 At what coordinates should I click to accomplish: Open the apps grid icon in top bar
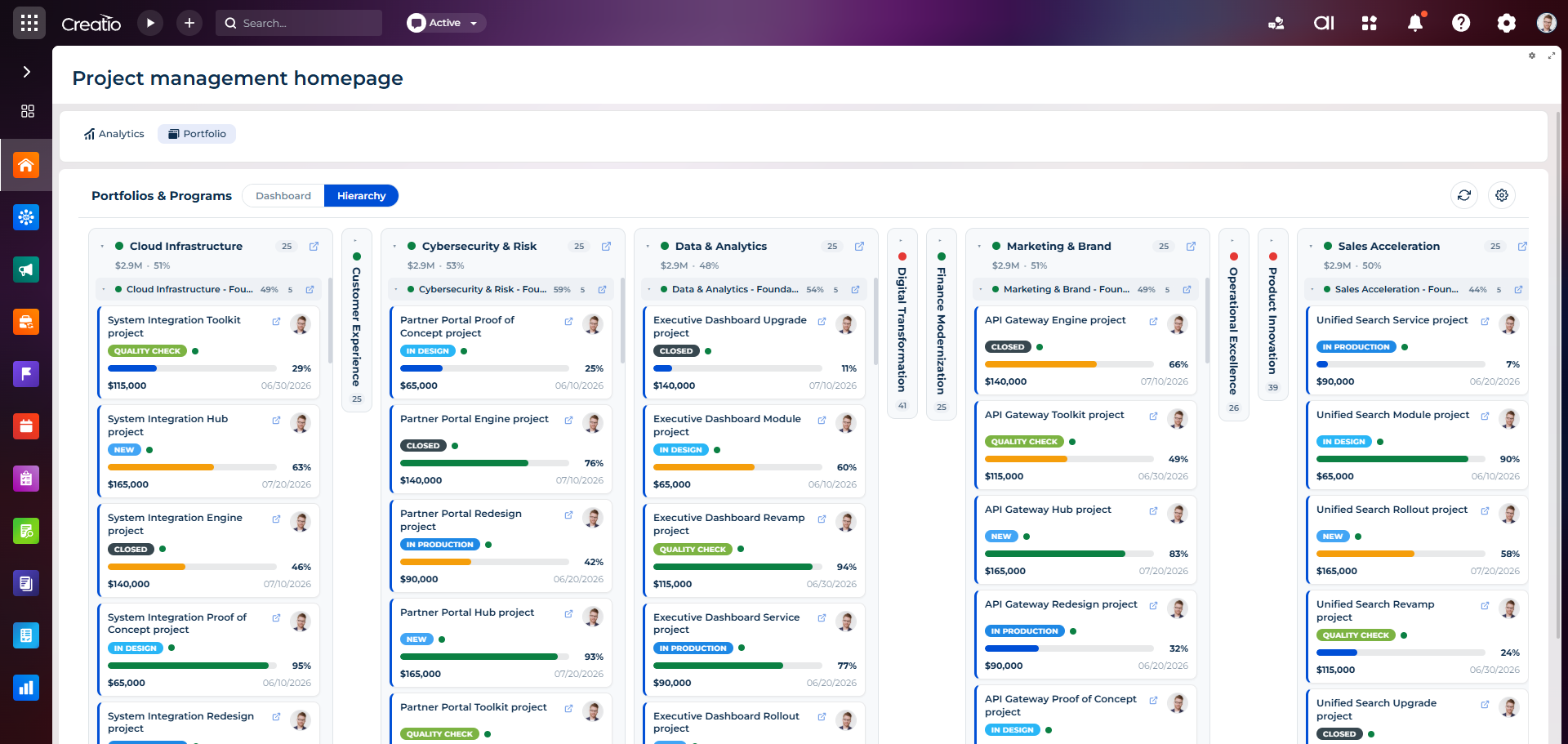(x=1370, y=23)
